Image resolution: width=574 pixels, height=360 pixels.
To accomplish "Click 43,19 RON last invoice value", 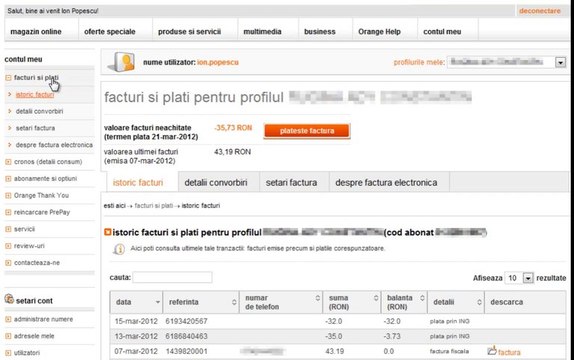I will [232, 152].
